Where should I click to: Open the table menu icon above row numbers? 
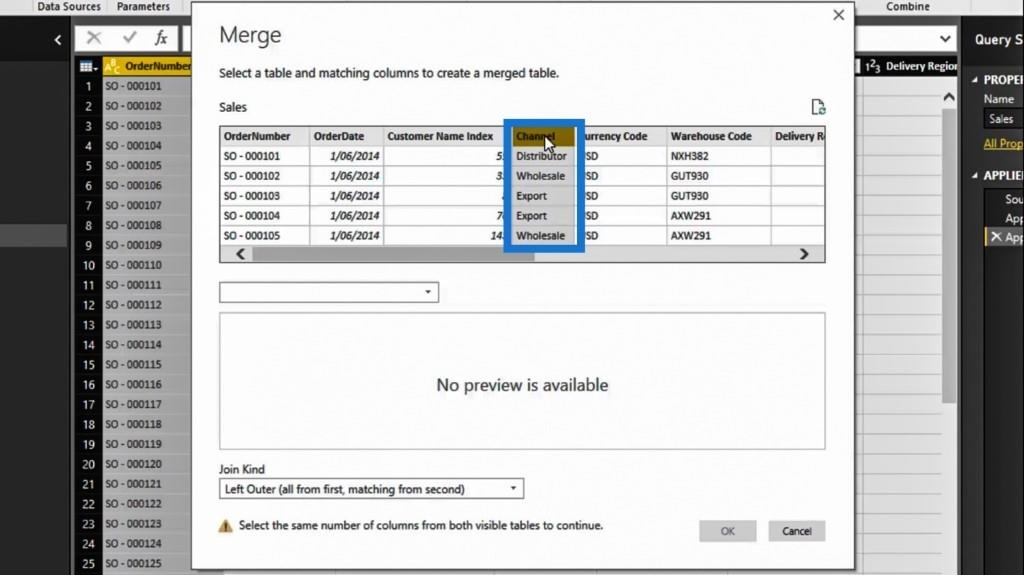click(88, 66)
